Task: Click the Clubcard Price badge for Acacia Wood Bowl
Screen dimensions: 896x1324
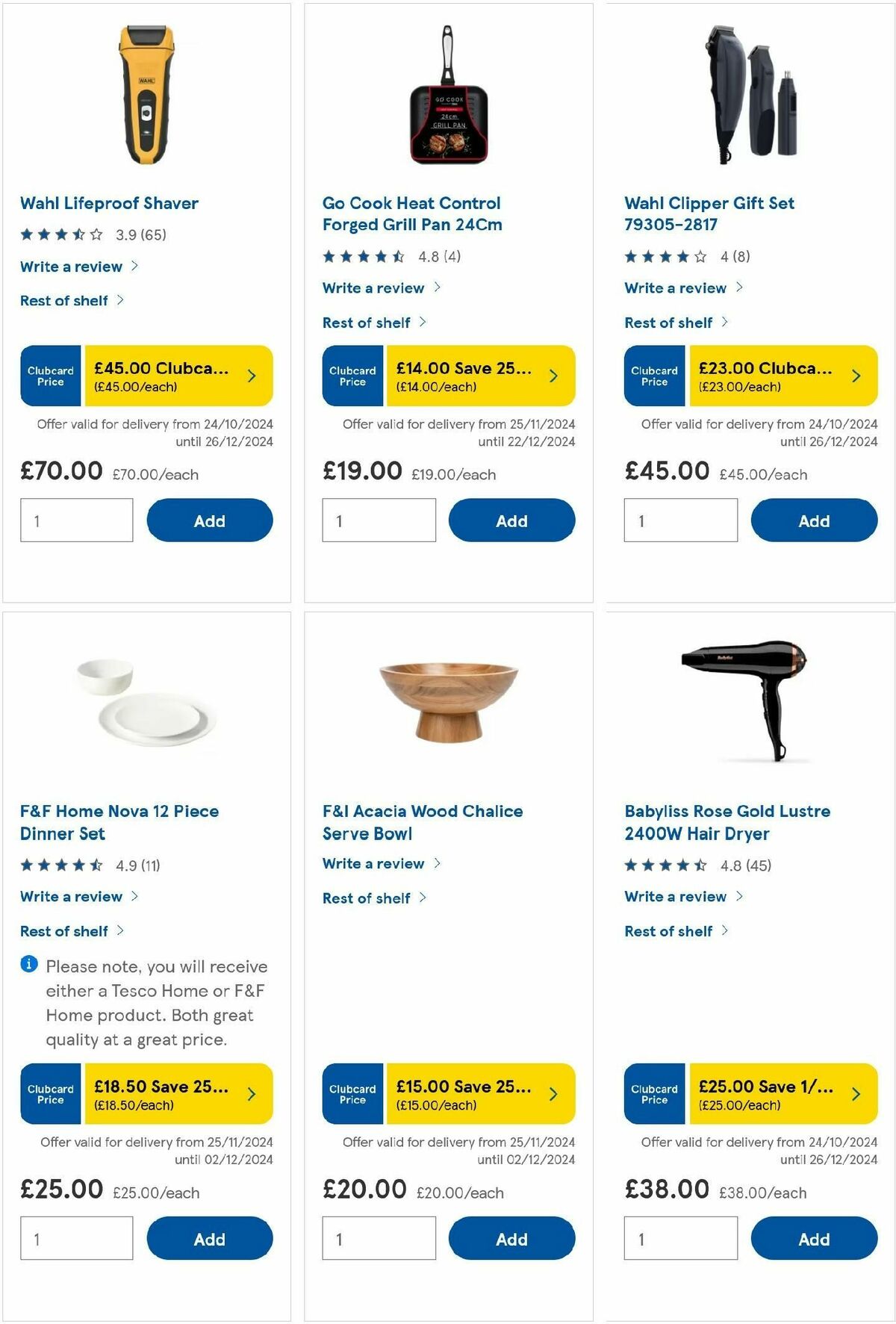Action: pyautogui.click(x=352, y=1095)
